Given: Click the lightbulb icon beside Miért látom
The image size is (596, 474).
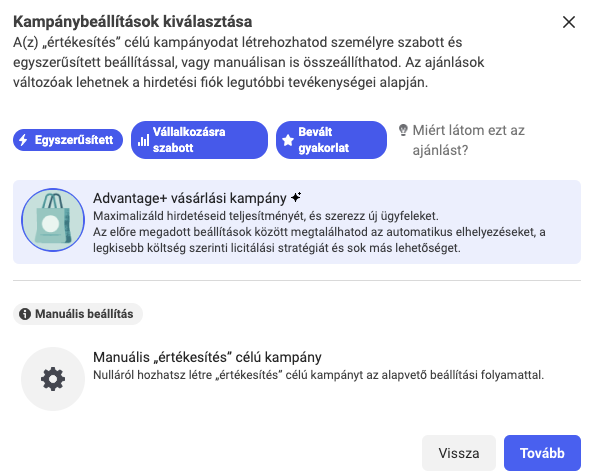Looking at the screenshot, I should click(403, 130).
